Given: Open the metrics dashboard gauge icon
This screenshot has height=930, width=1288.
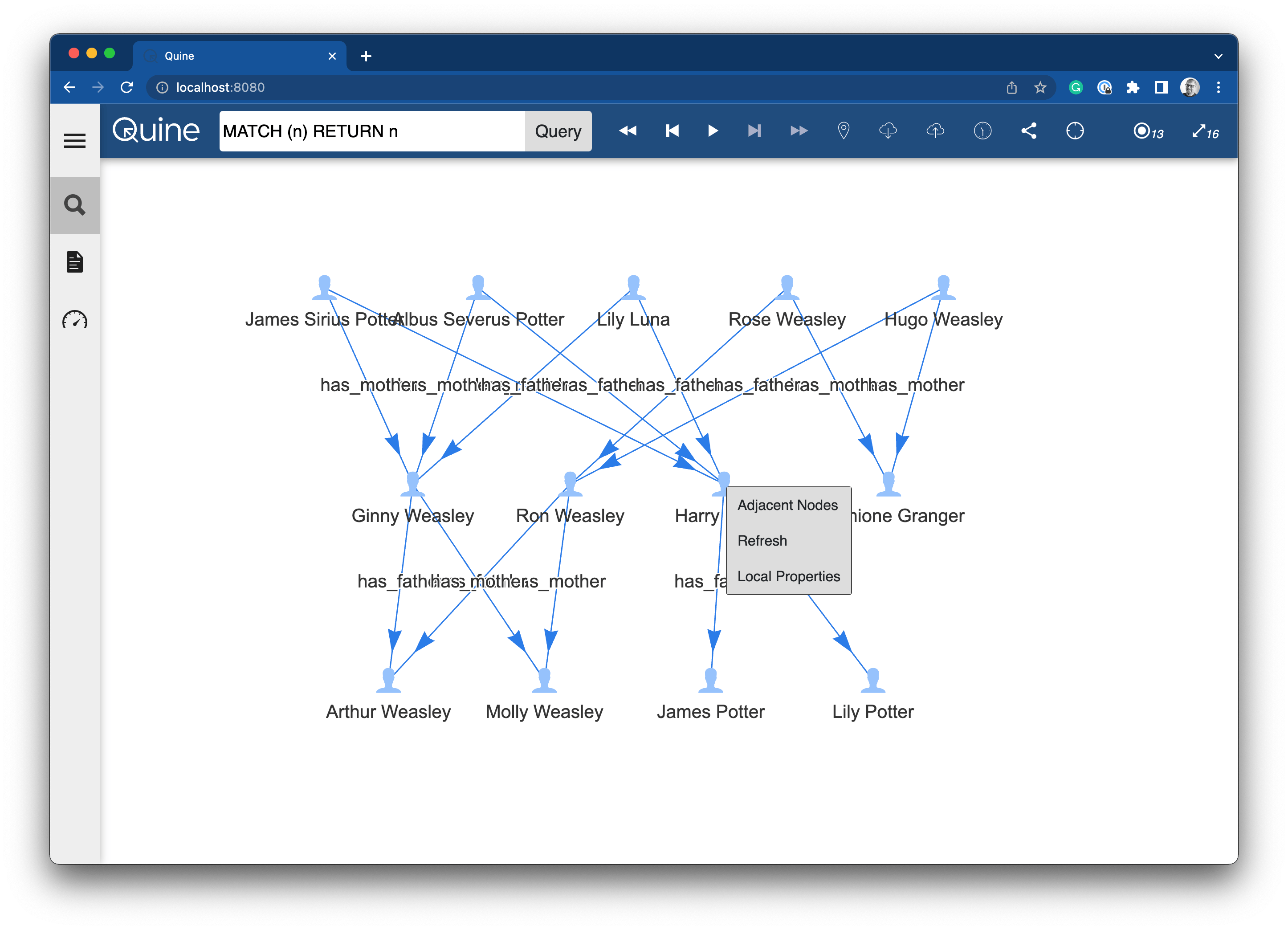Looking at the screenshot, I should (74, 320).
